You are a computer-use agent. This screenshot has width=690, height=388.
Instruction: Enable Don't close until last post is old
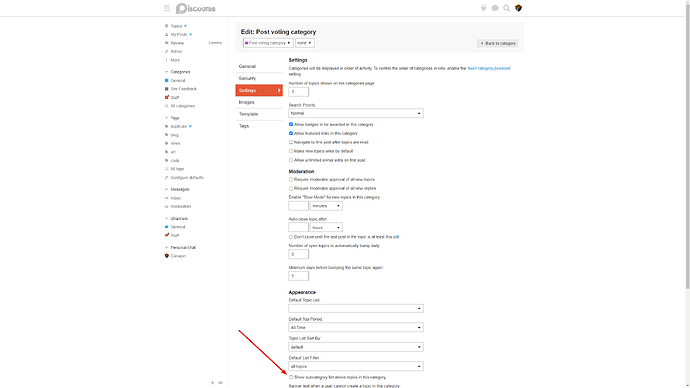pyautogui.click(x=291, y=237)
